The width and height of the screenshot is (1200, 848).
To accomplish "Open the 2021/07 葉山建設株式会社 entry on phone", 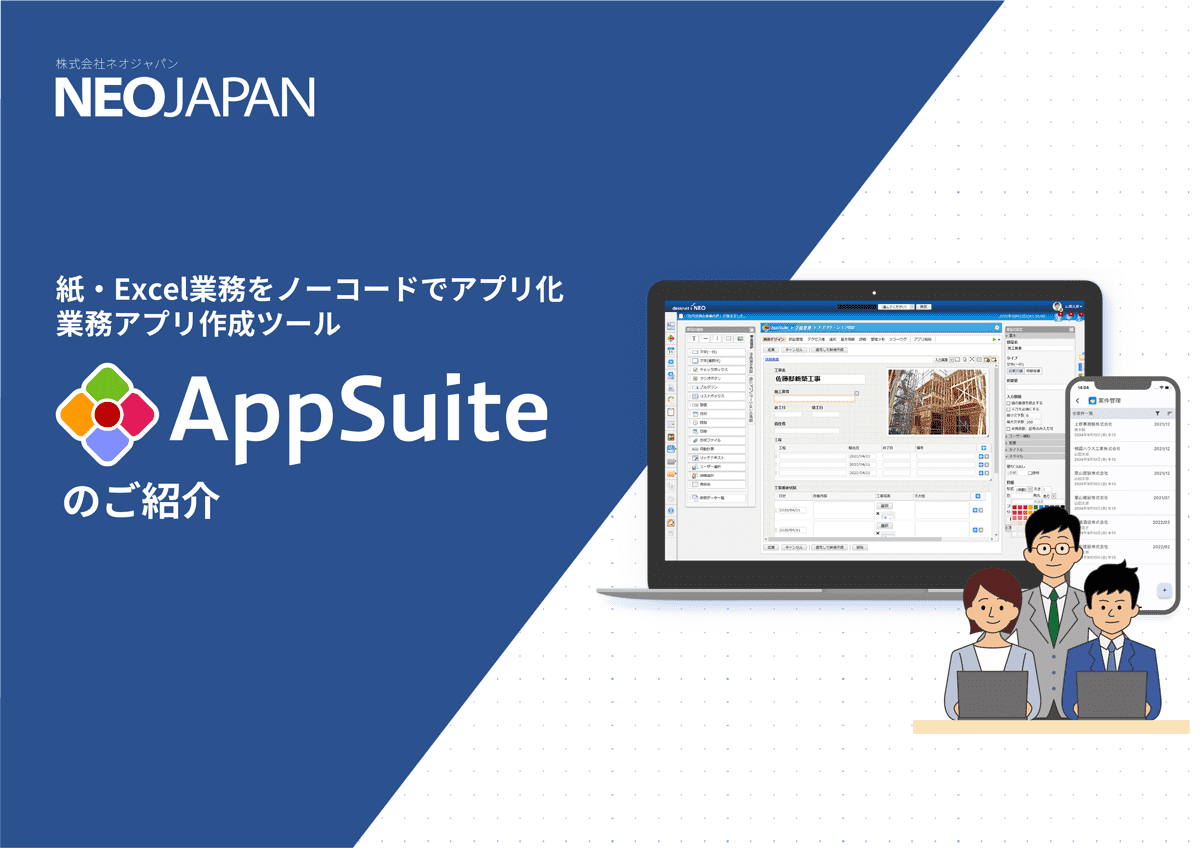I will coord(1123,503).
